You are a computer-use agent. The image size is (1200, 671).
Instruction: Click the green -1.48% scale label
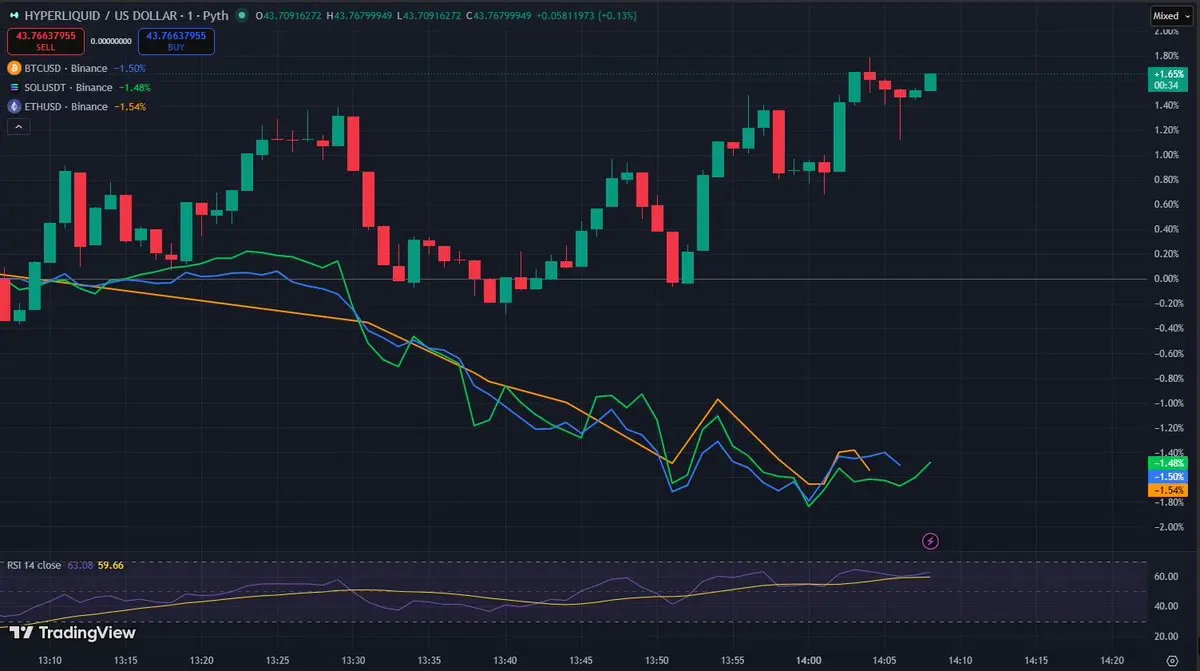pyautogui.click(x=1169, y=463)
